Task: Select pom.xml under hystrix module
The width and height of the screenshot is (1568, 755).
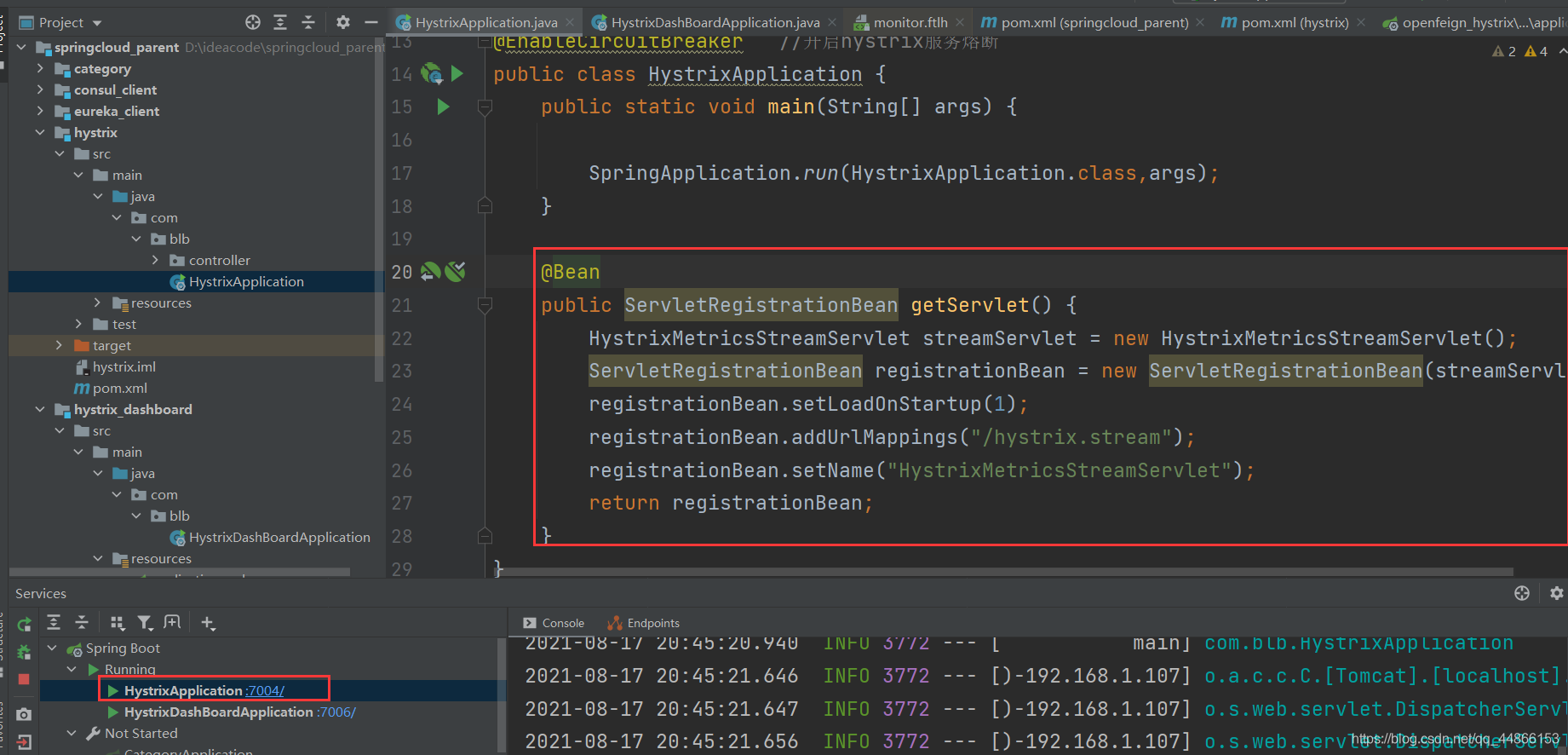Action: click(120, 388)
